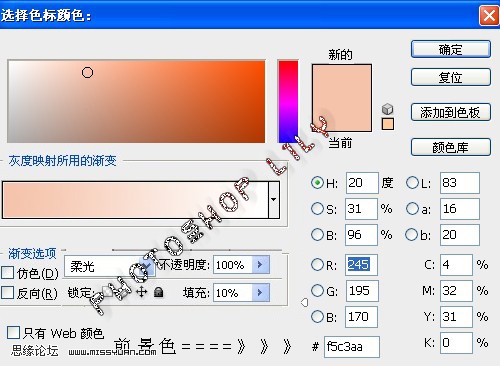This screenshot has width=500, height=366.
Task: Click the lock all padlock icon
Action: (x=159, y=292)
